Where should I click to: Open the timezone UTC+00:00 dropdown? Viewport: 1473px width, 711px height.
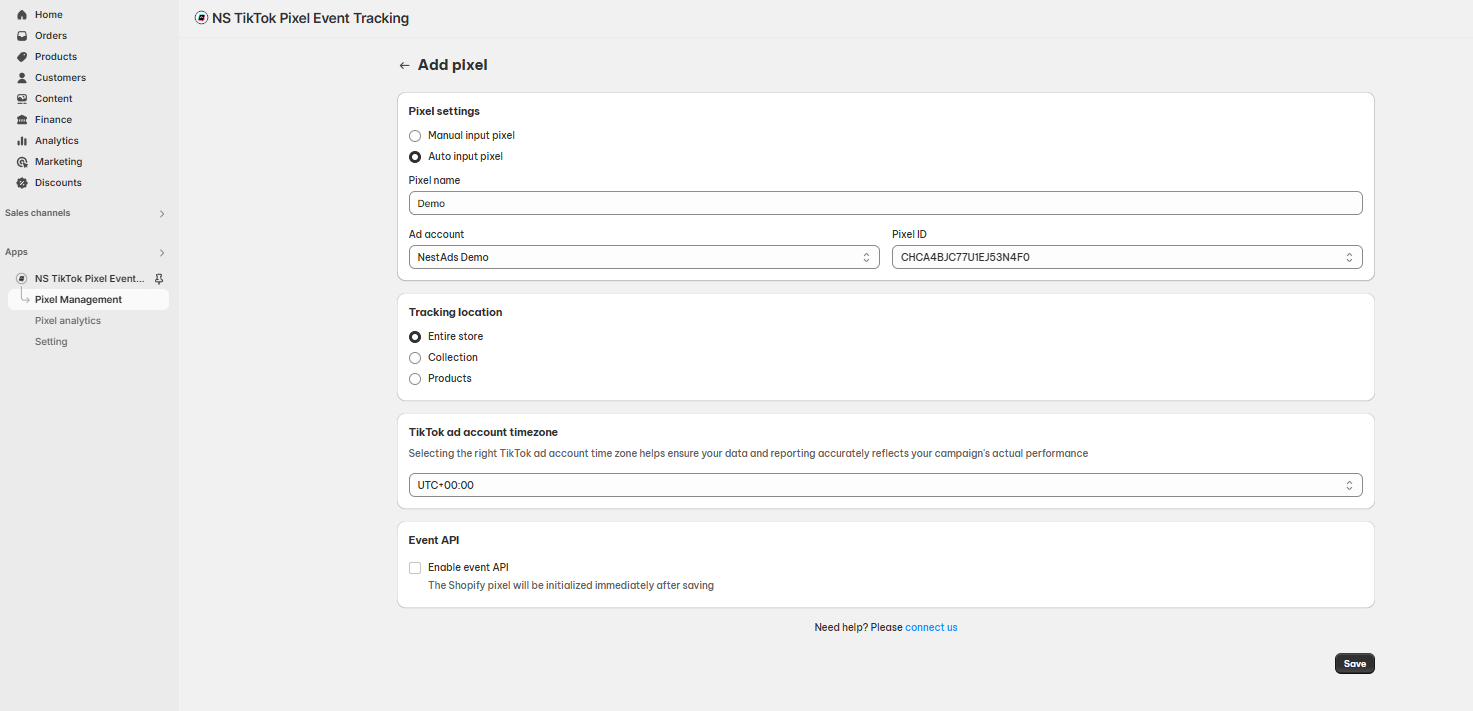tap(885, 485)
